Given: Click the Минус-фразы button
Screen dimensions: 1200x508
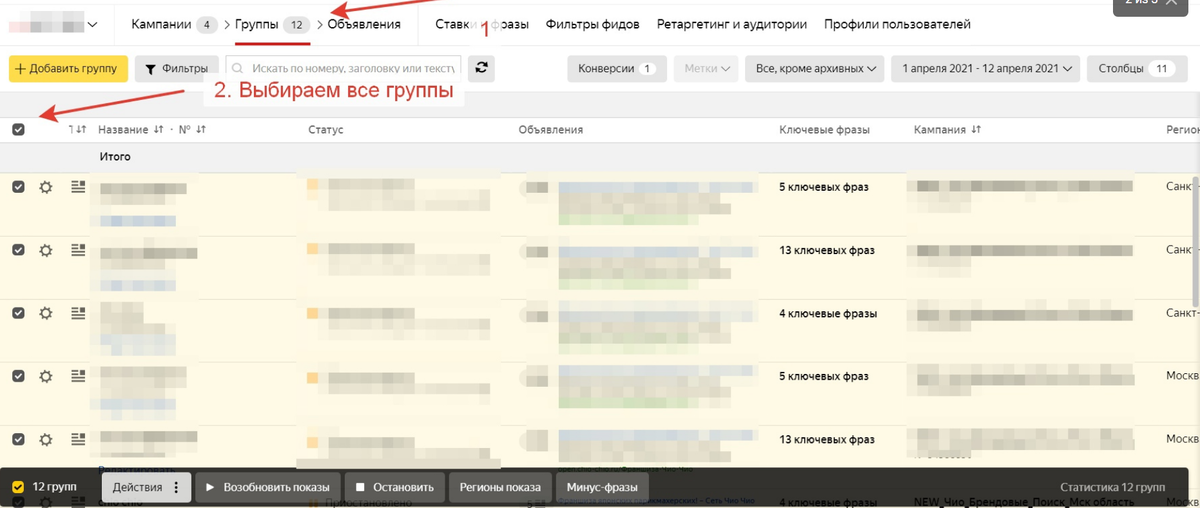Looking at the screenshot, I should tap(601, 487).
